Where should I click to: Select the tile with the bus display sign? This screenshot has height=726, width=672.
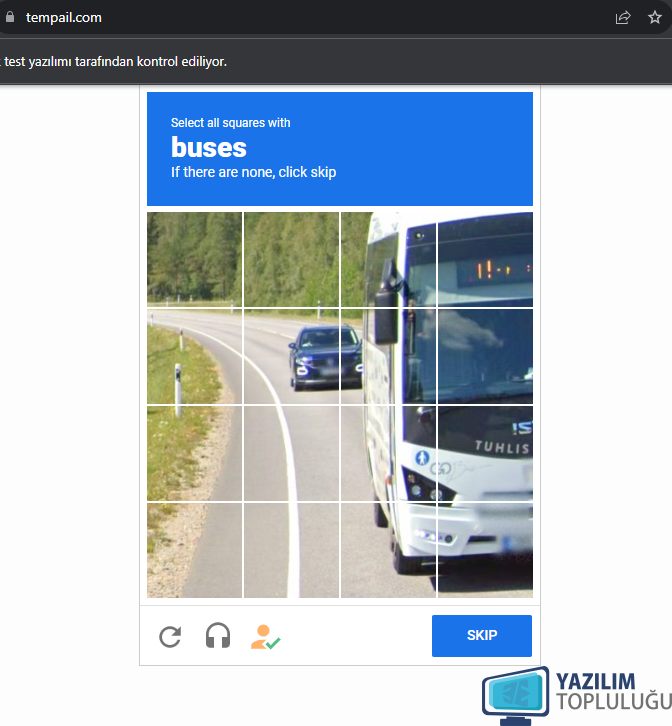(485, 259)
